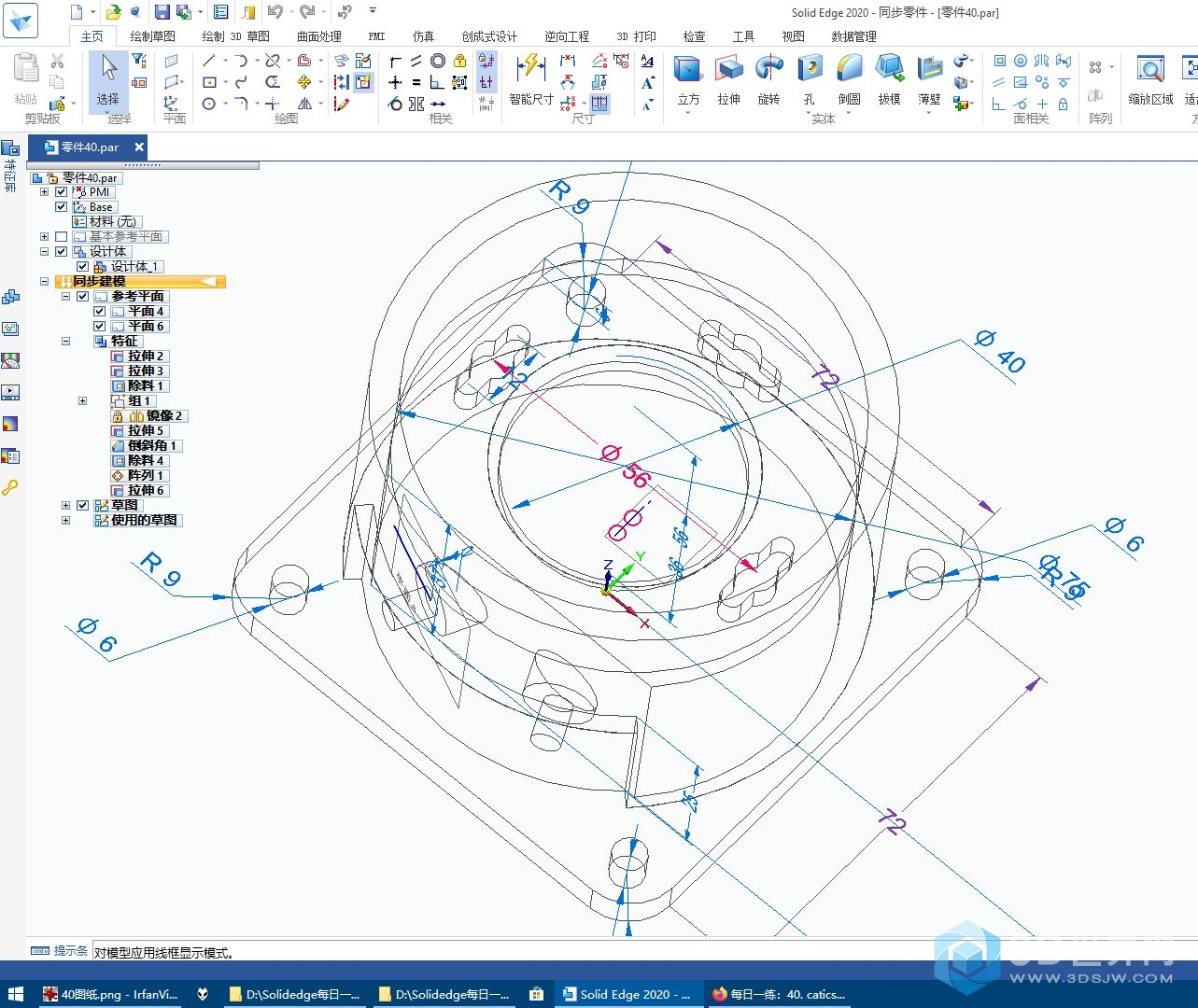Open the simulation playback sidebar icon

pyautogui.click(x=10, y=392)
